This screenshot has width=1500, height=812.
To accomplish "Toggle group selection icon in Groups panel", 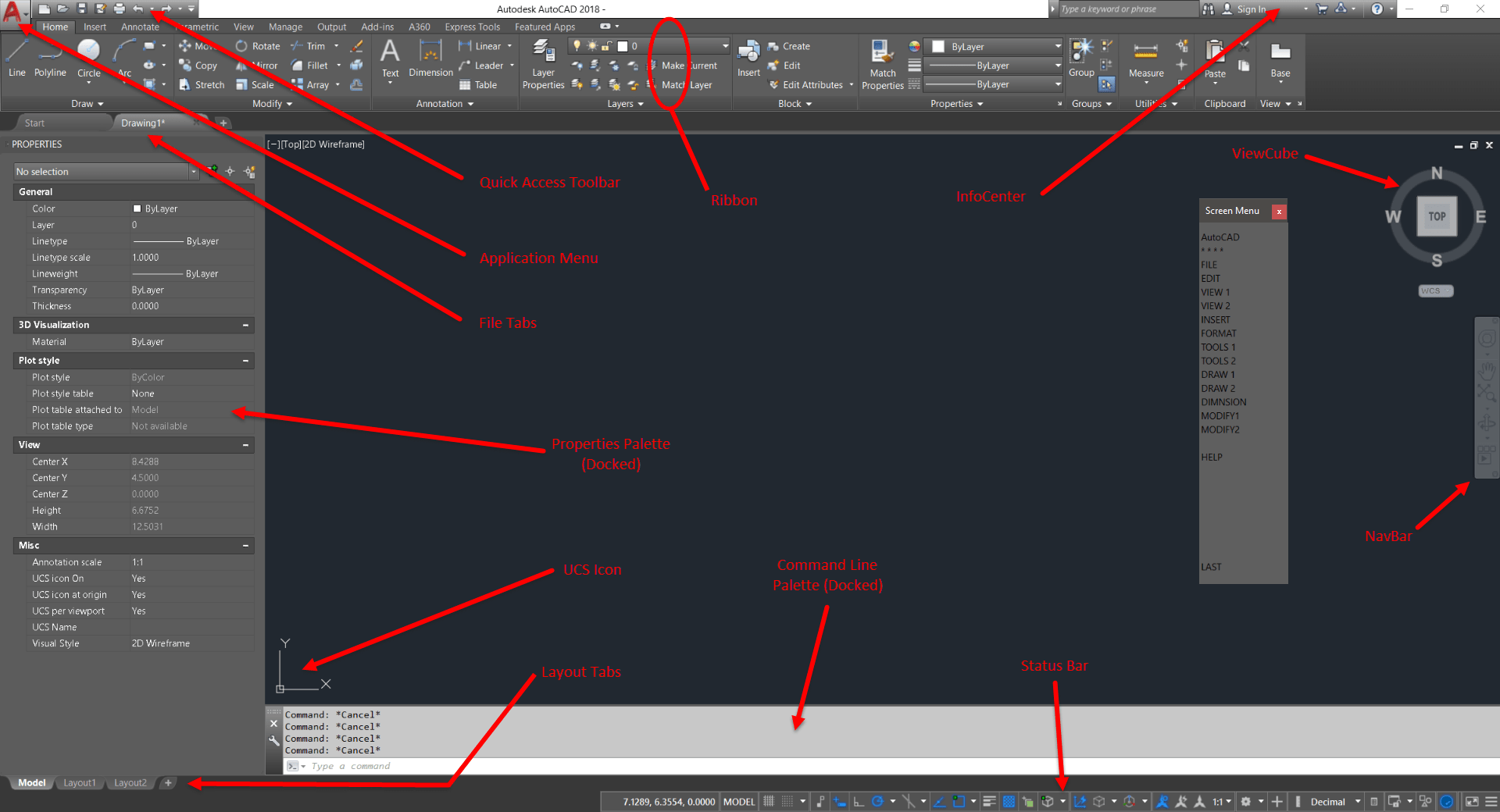I will click(1106, 84).
